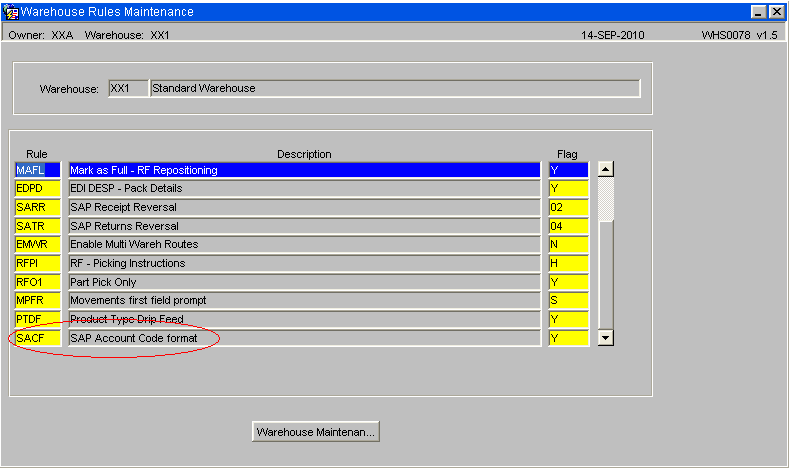
Task: Edit the flag field of MAFL rule
Action: (x=569, y=170)
